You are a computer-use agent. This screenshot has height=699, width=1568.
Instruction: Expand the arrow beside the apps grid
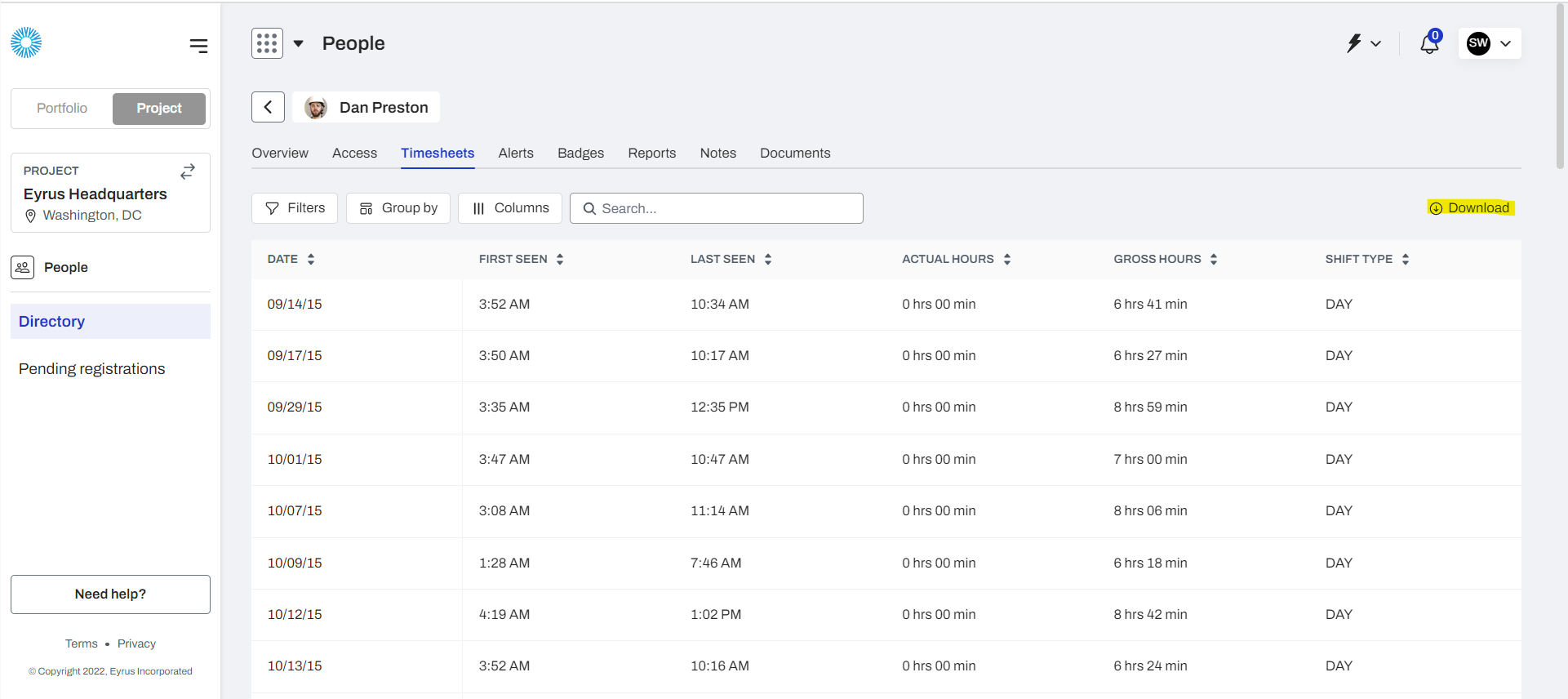click(x=299, y=43)
